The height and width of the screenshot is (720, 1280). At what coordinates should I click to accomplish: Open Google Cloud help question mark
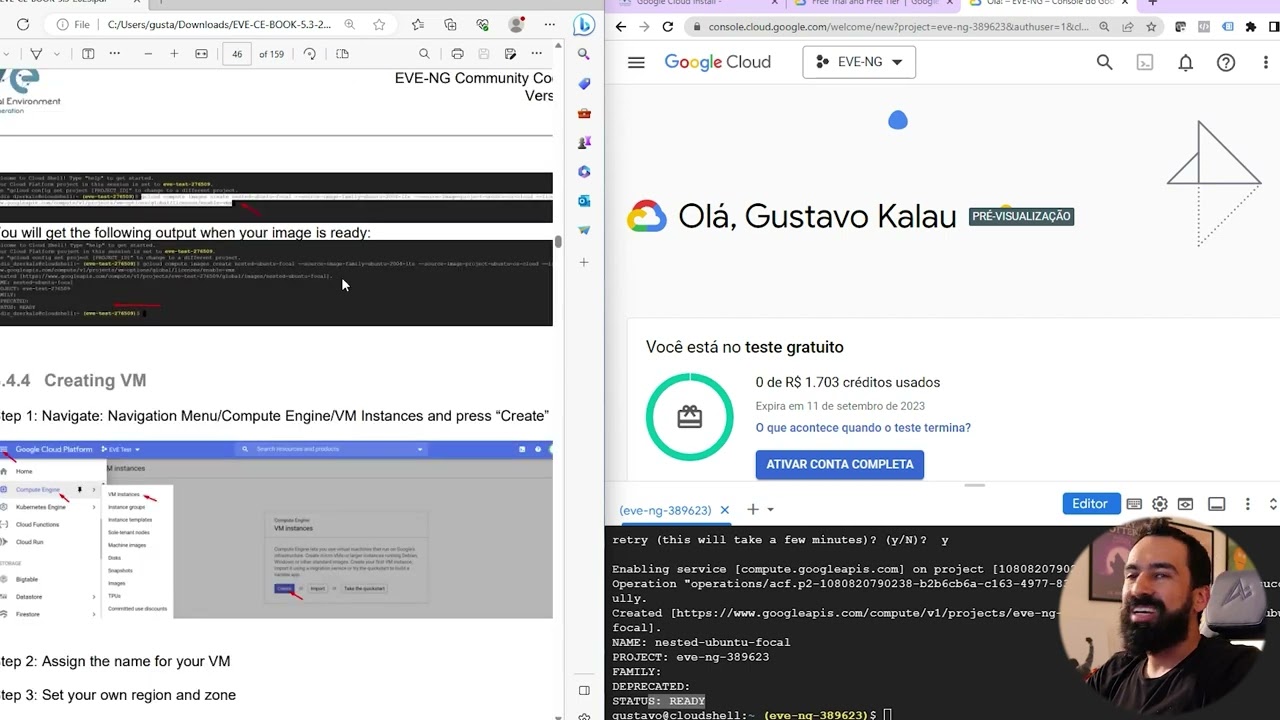click(x=1226, y=62)
